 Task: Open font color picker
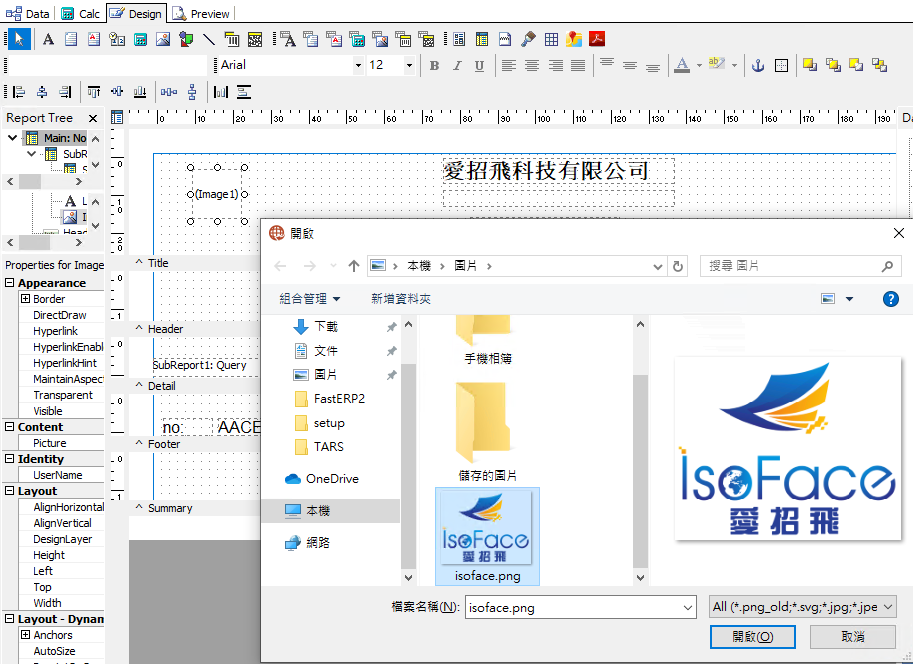coord(682,65)
